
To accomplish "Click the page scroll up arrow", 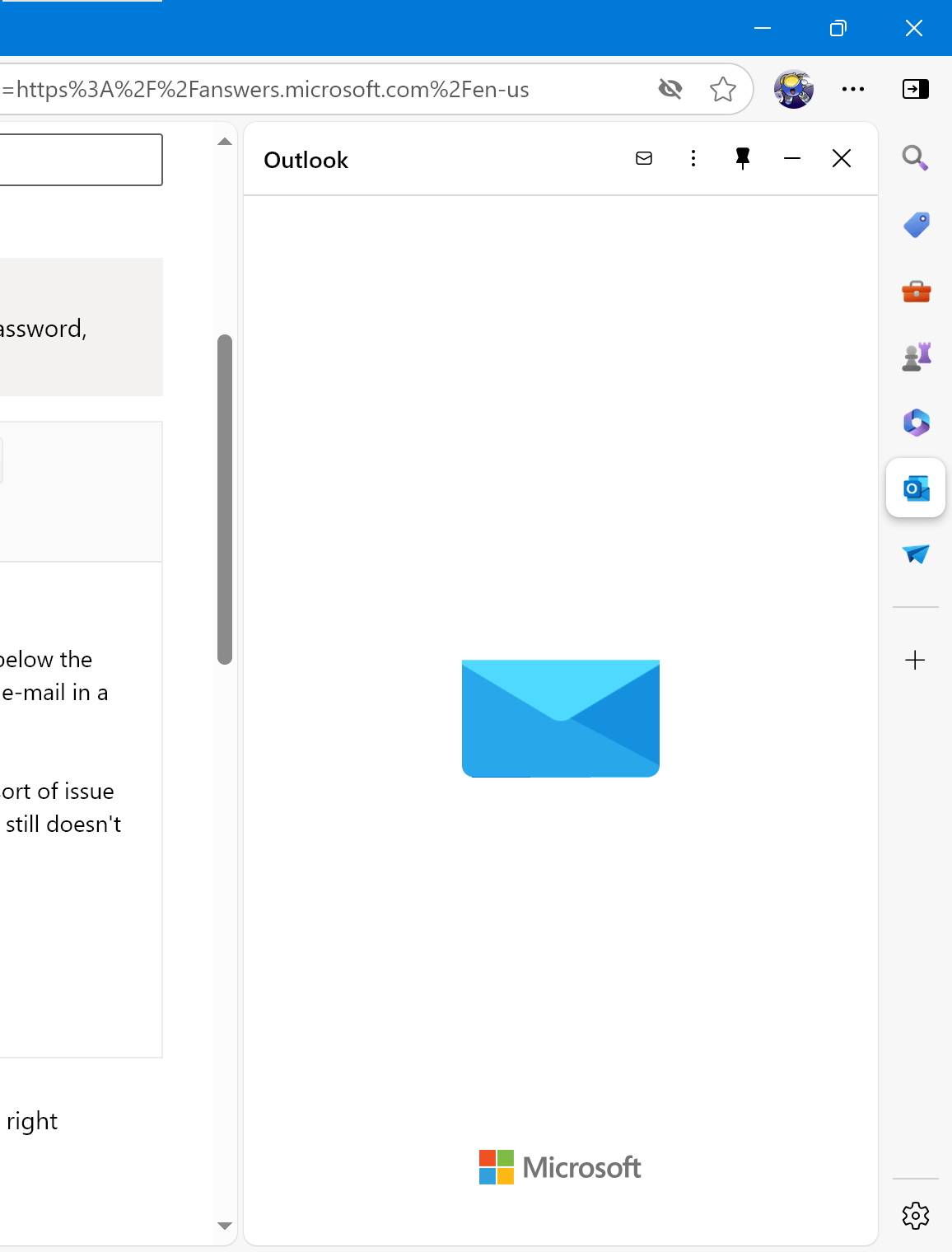I will (x=225, y=142).
